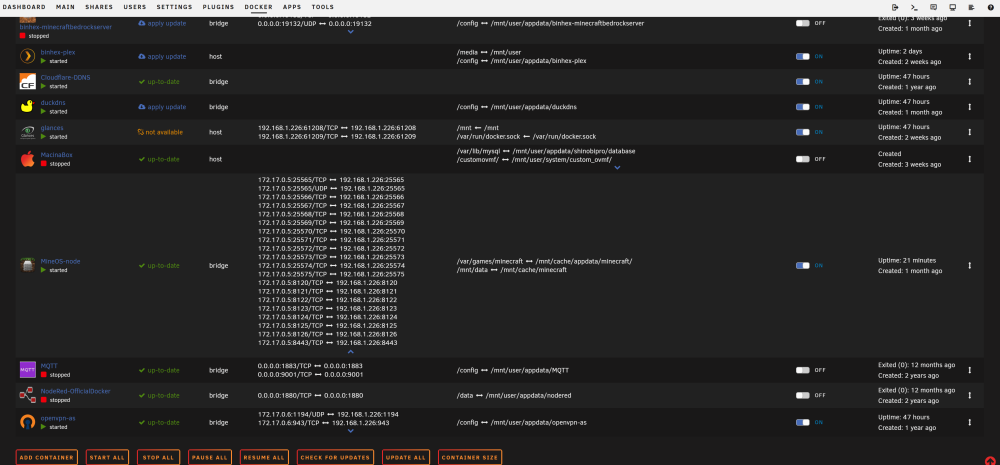Click the Add Container button
This screenshot has height=465, width=1000.
[x=47, y=457]
